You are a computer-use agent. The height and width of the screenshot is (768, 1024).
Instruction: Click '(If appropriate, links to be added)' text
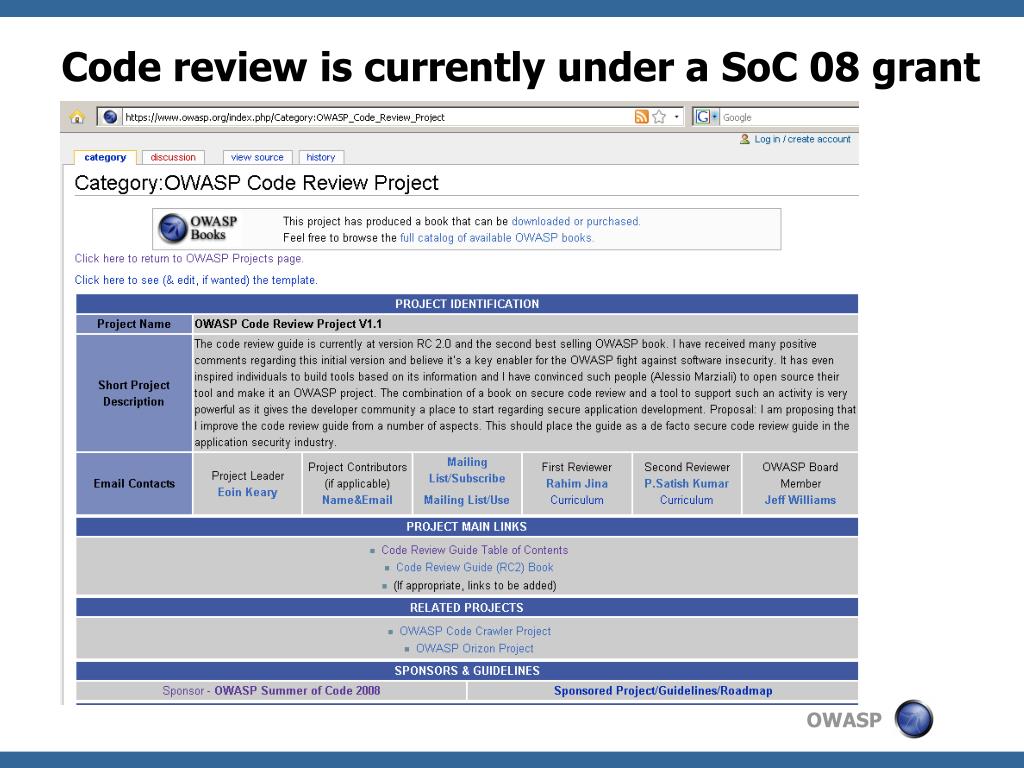click(x=475, y=586)
